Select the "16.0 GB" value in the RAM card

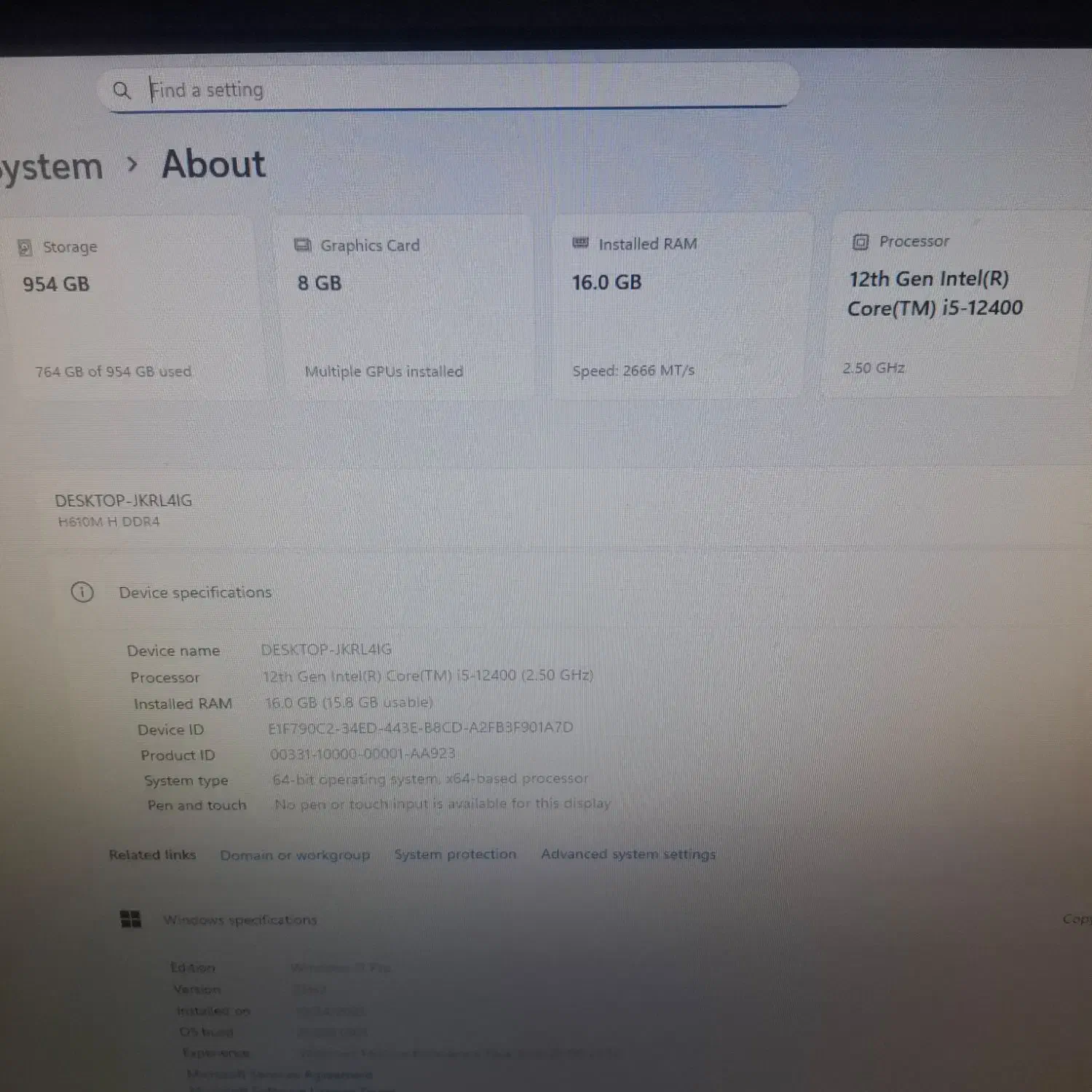[606, 282]
